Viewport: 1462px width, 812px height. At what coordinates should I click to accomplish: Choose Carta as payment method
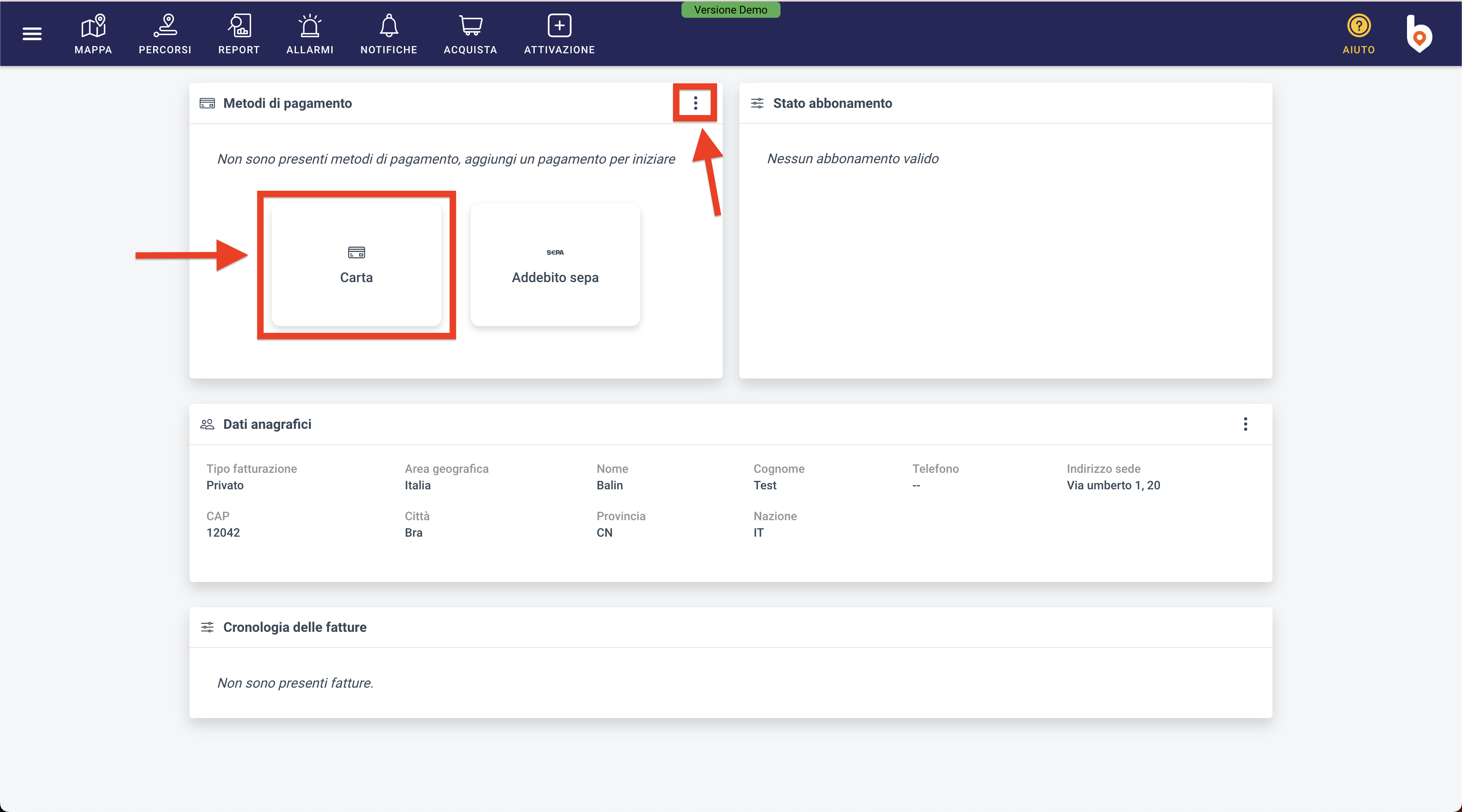pyautogui.click(x=357, y=265)
